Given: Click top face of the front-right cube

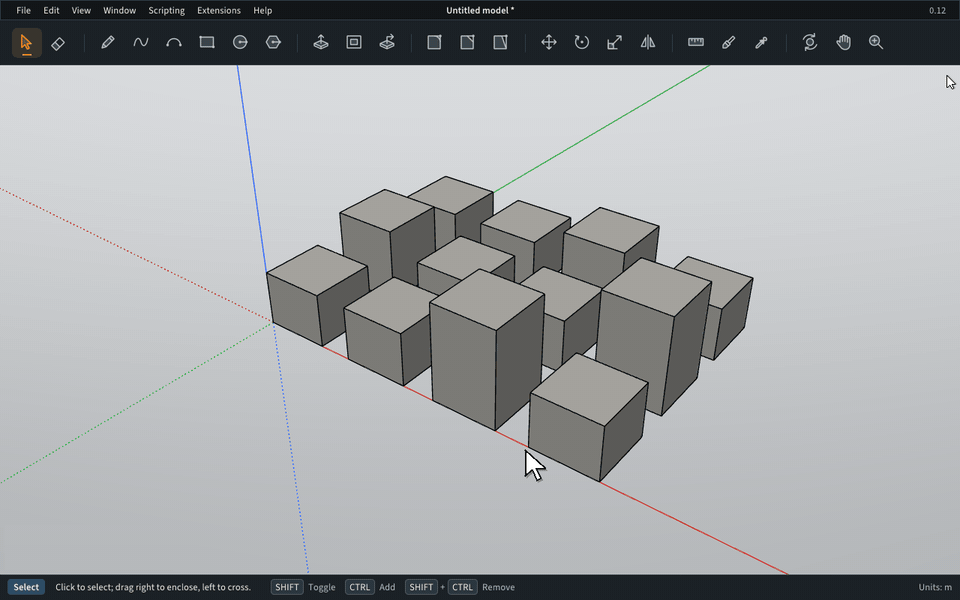Looking at the screenshot, I should coord(589,389).
